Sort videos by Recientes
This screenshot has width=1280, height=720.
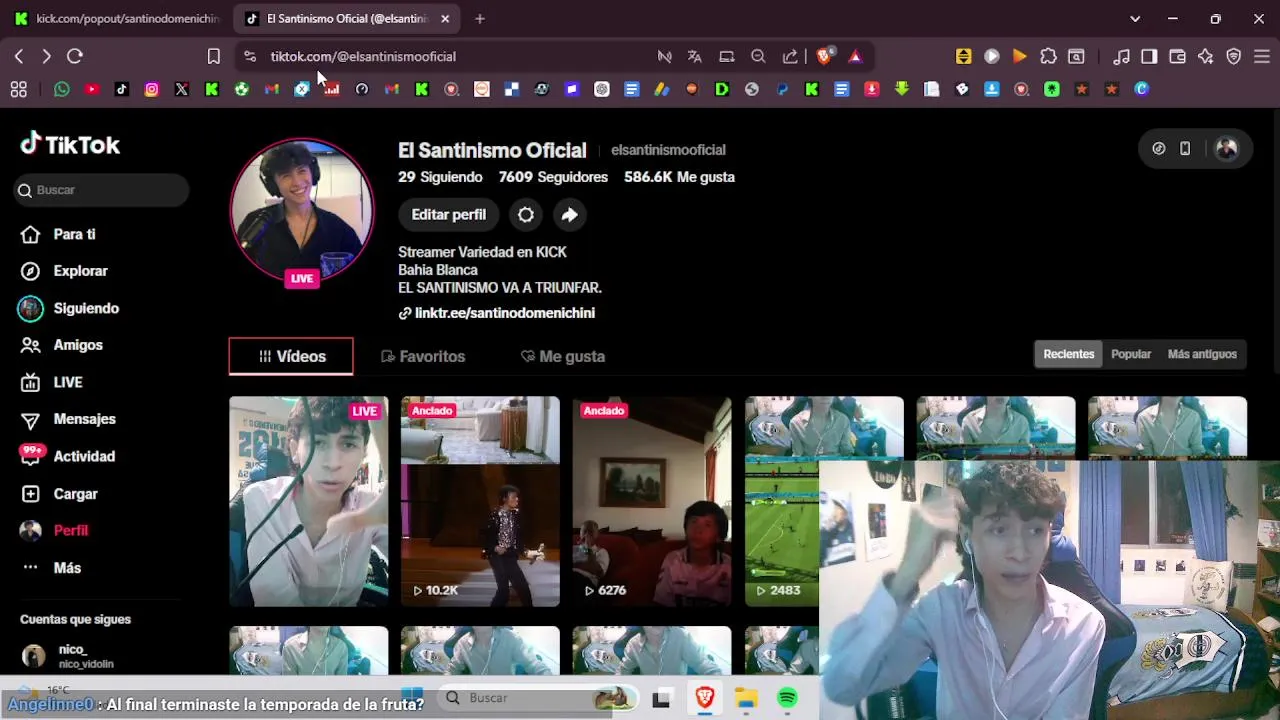(x=1069, y=354)
